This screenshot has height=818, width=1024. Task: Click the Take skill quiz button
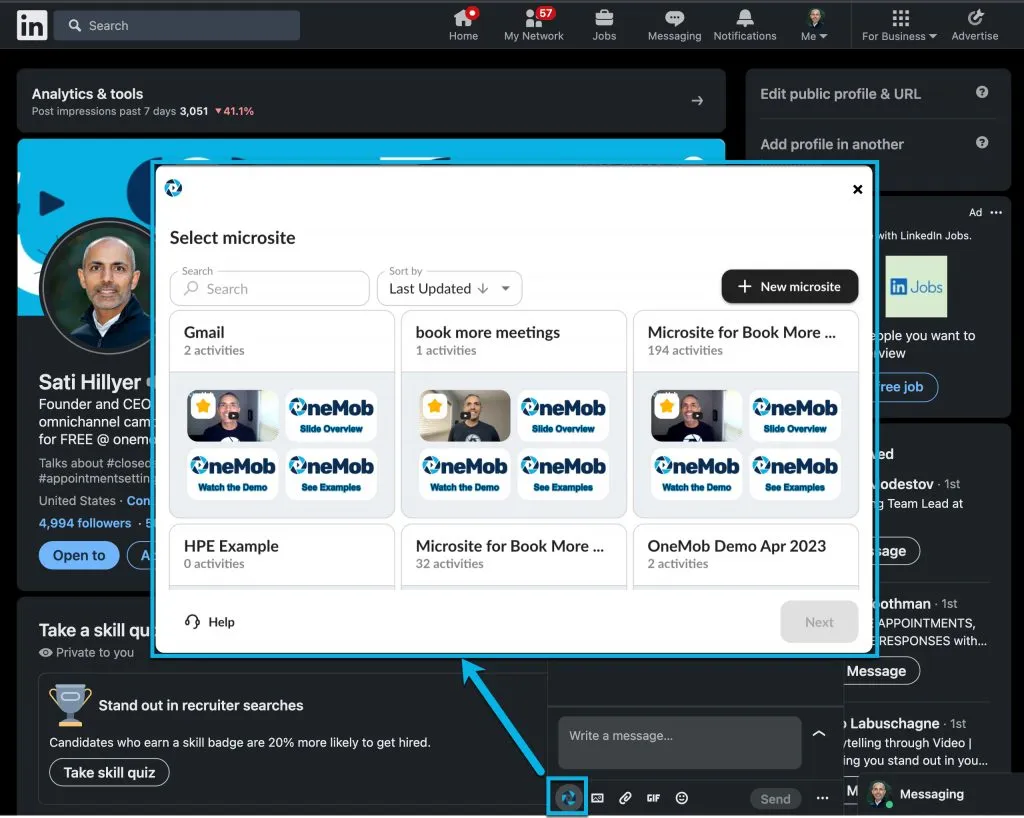[x=109, y=773]
